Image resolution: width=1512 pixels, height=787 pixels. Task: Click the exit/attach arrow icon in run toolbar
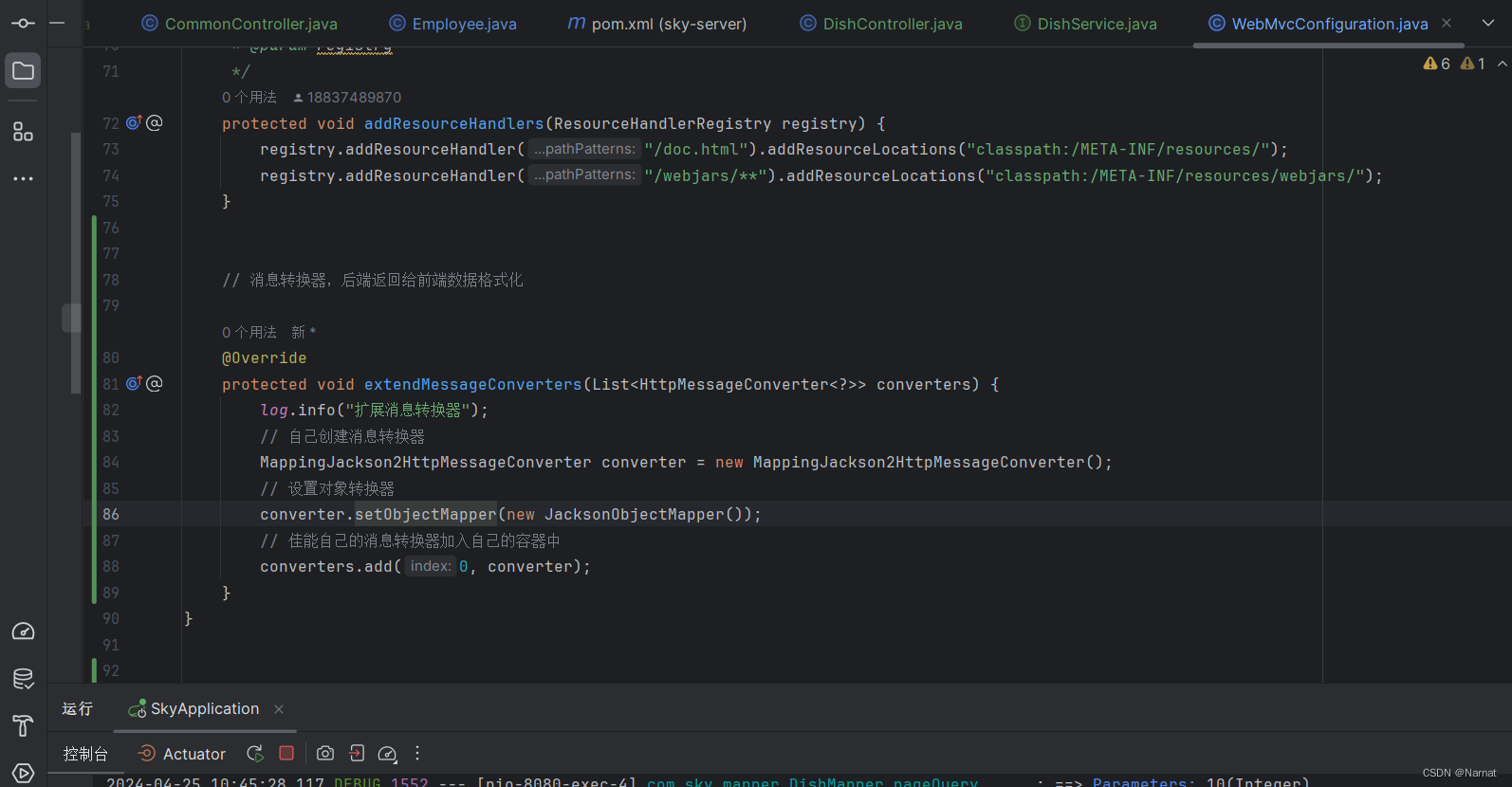[x=357, y=753]
